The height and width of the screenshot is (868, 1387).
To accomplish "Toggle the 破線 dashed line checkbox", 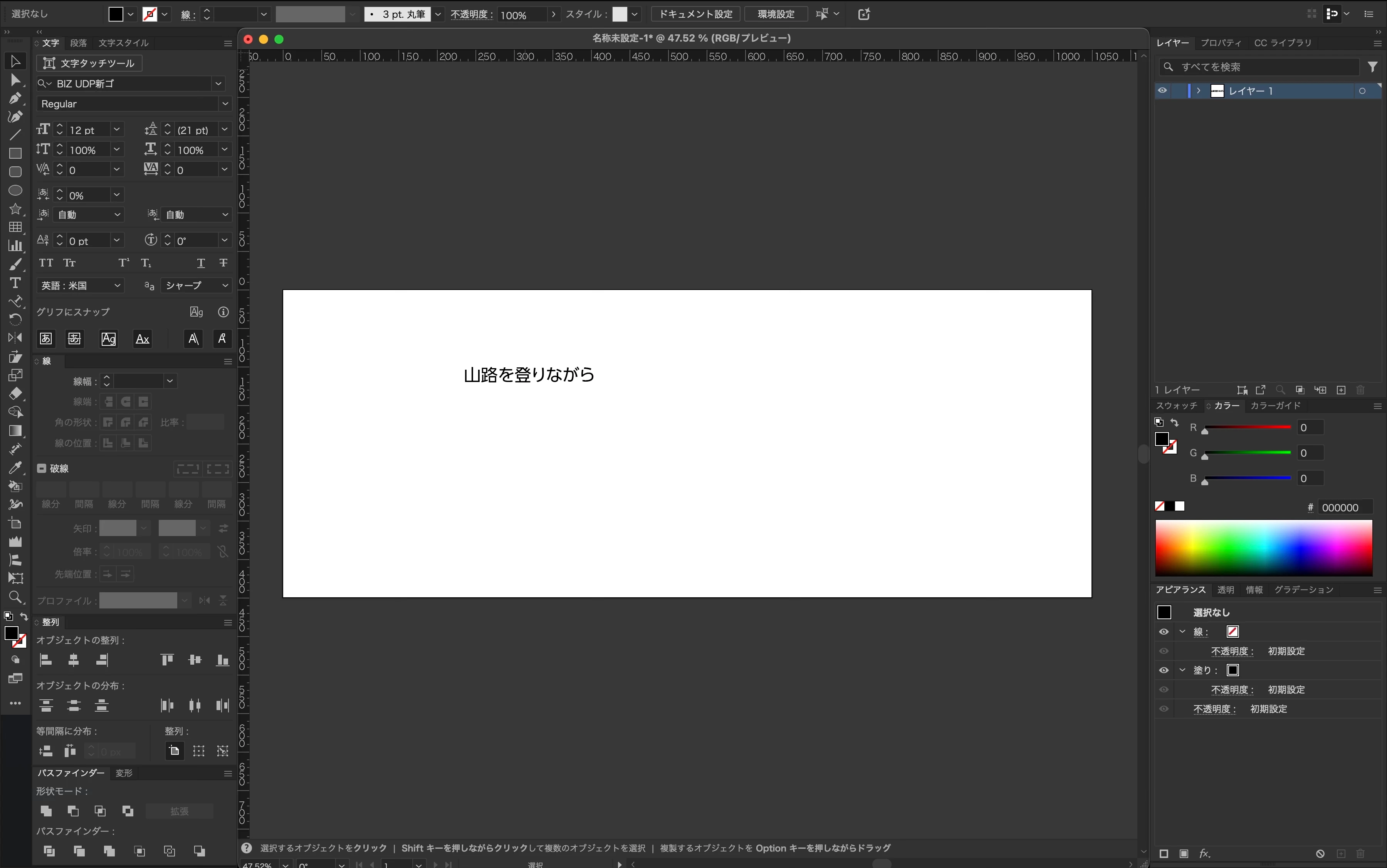I will (41, 468).
